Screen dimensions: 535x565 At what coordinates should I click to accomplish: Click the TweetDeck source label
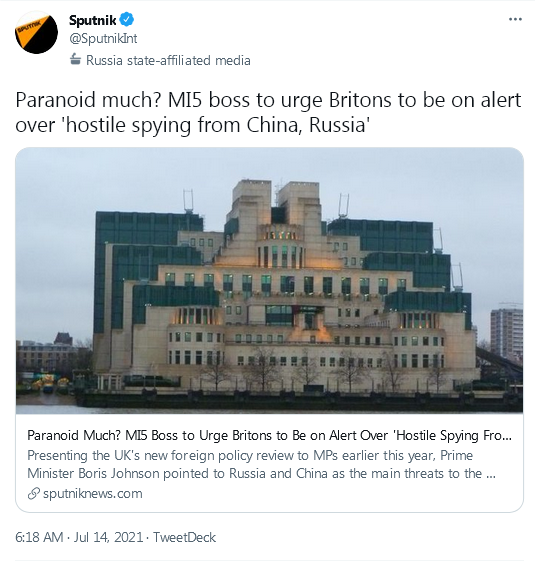point(184,538)
